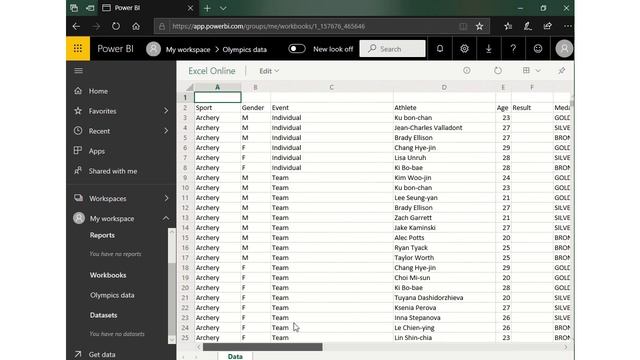Click cell with Tuyana Dashidorzhieva
This screenshot has width=640, height=360.
coord(444,298)
